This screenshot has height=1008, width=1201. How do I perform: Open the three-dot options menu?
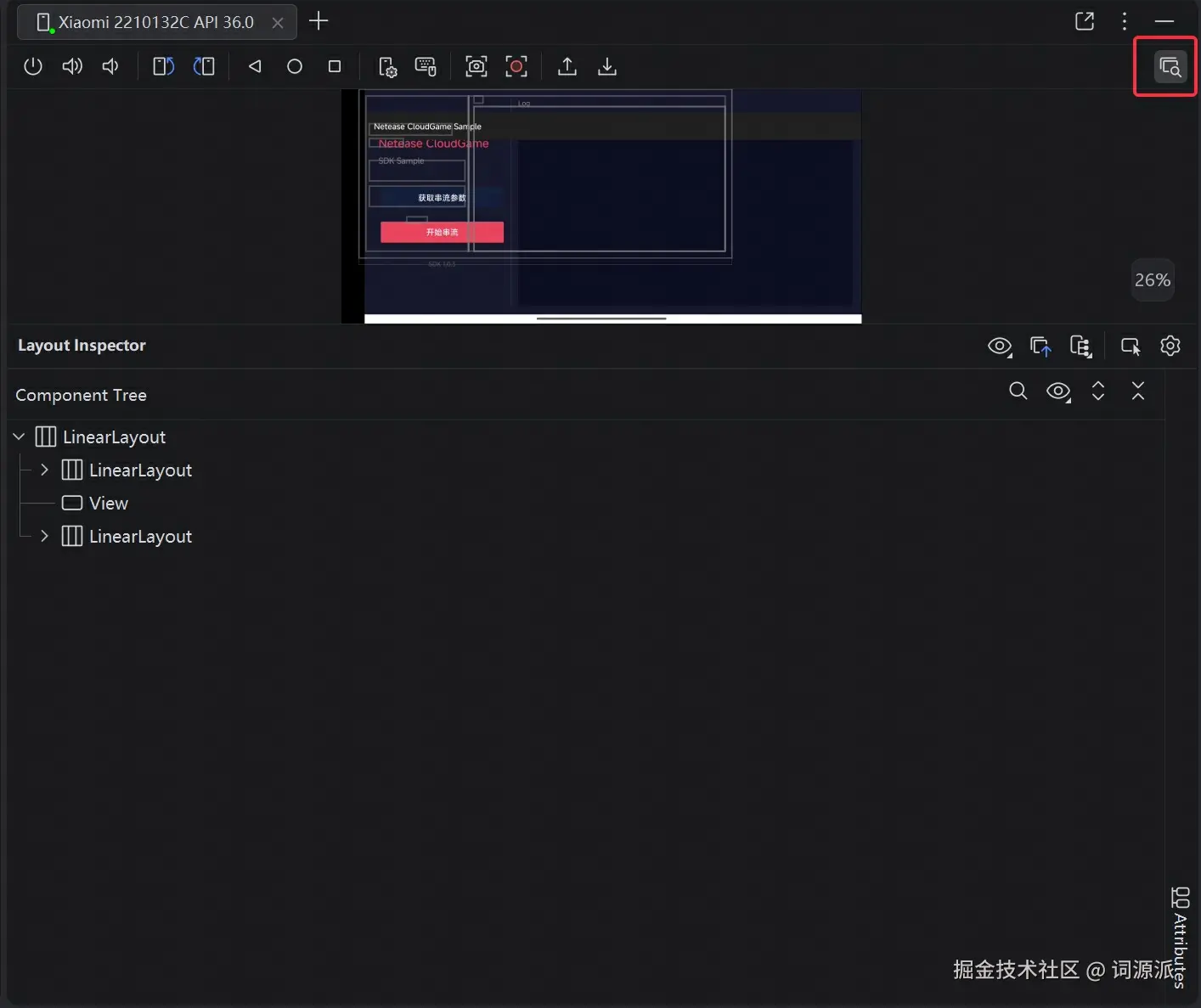[x=1125, y=21]
